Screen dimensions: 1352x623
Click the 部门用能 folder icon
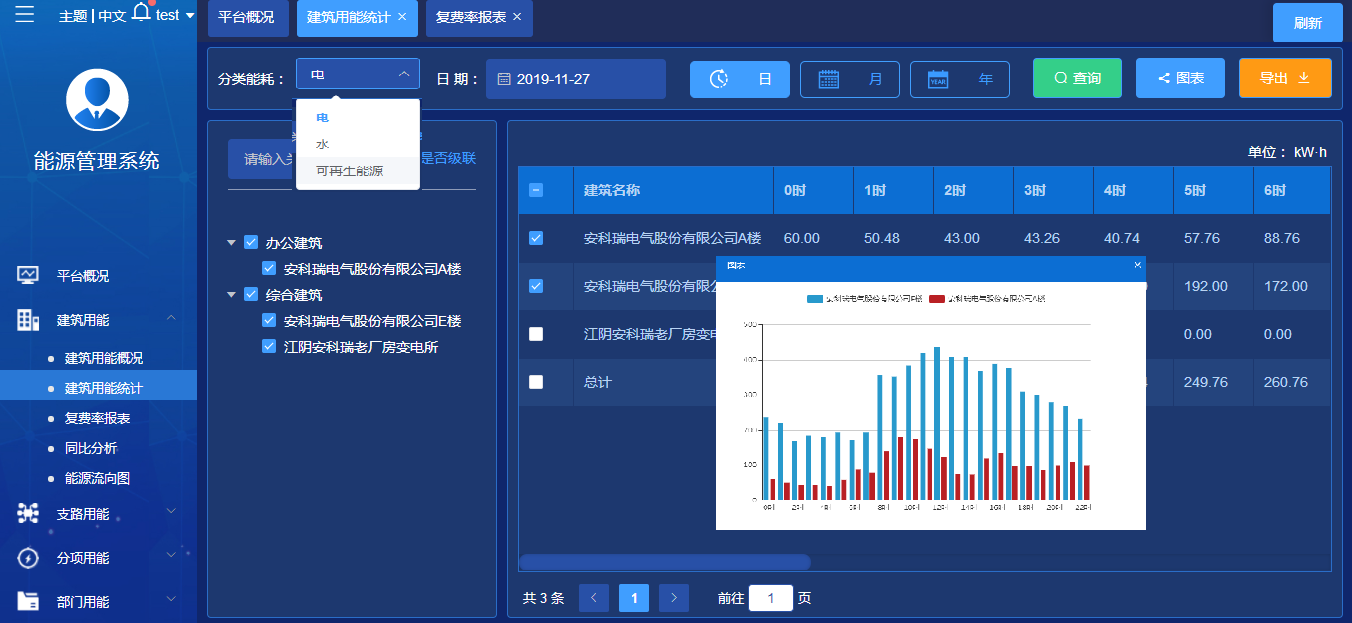pos(28,601)
